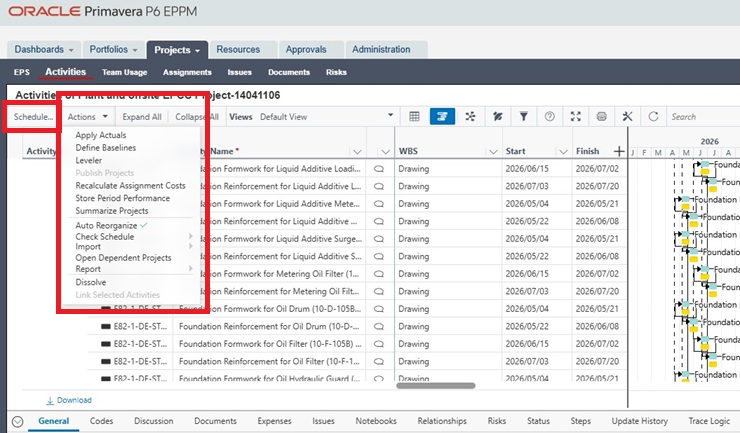Viewport: 740px width, 433px height.
Task: Open the Codes detail tab
Action: [x=101, y=421]
